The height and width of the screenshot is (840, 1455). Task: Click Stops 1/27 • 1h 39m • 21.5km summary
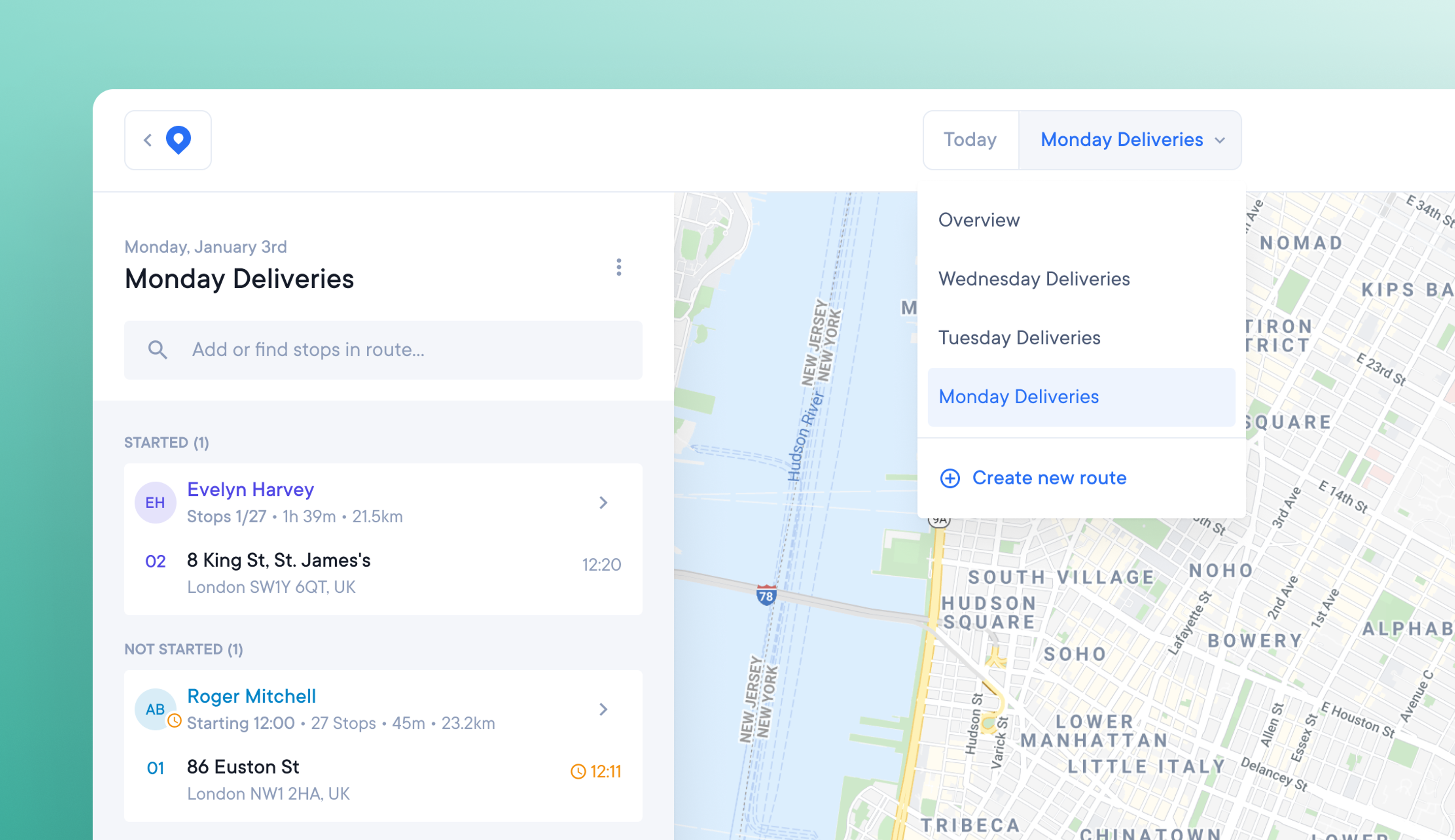pyautogui.click(x=295, y=516)
